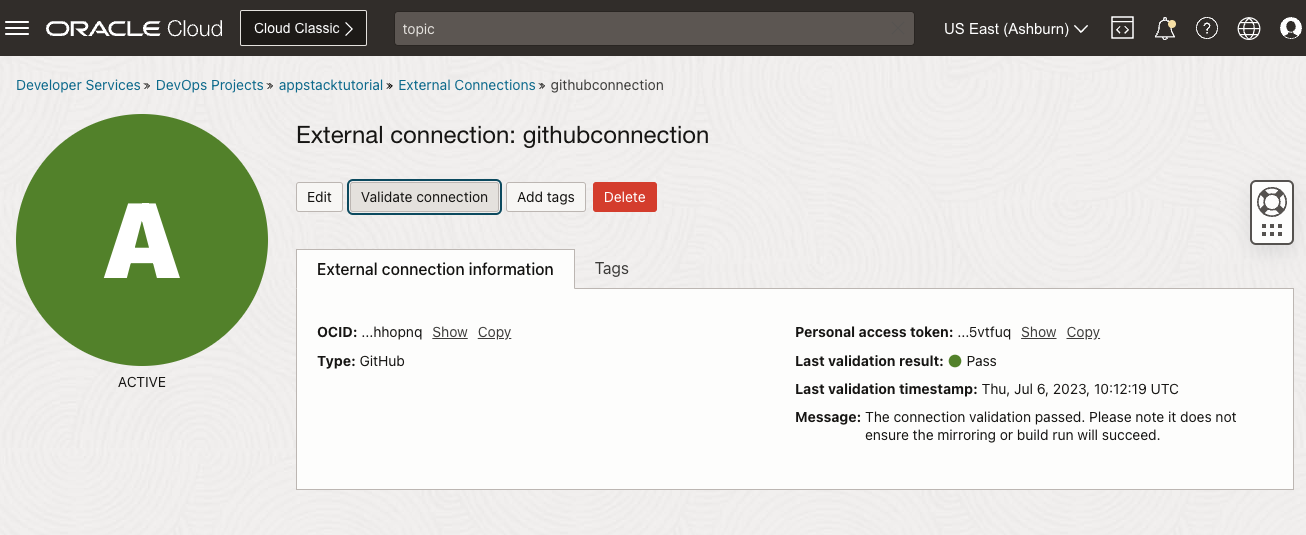This screenshot has height=535, width=1306.
Task: Click the red Delete button
Action: point(625,197)
